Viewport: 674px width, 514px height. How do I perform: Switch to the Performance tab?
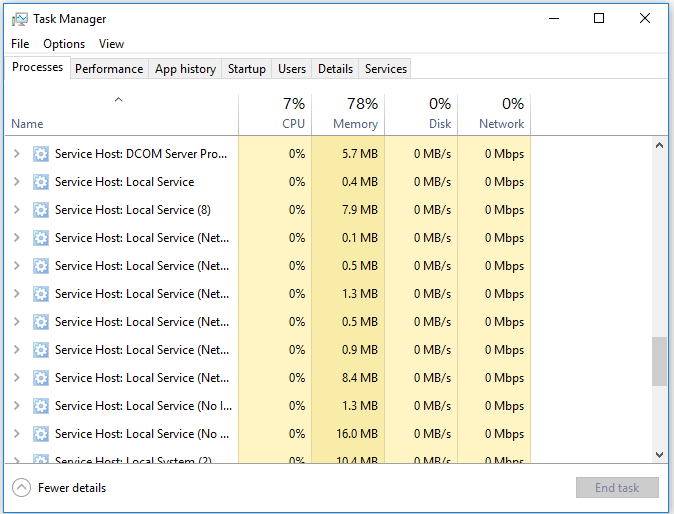point(109,69)
